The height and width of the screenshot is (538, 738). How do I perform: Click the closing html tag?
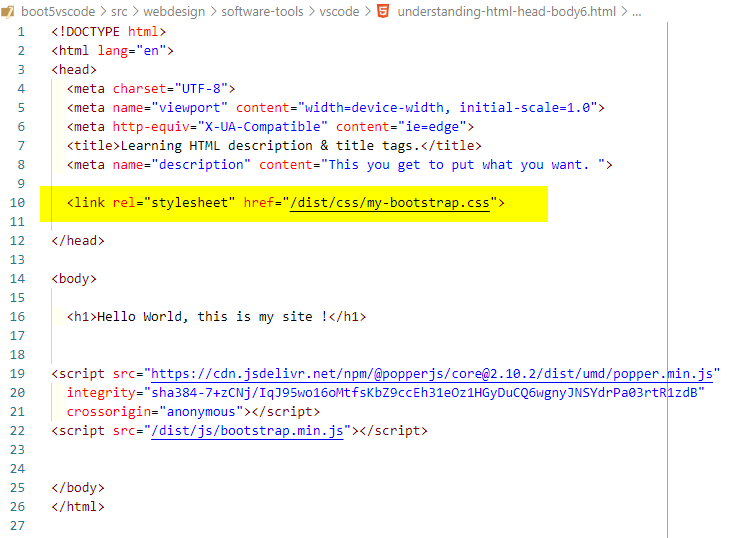tap(78, 507)
